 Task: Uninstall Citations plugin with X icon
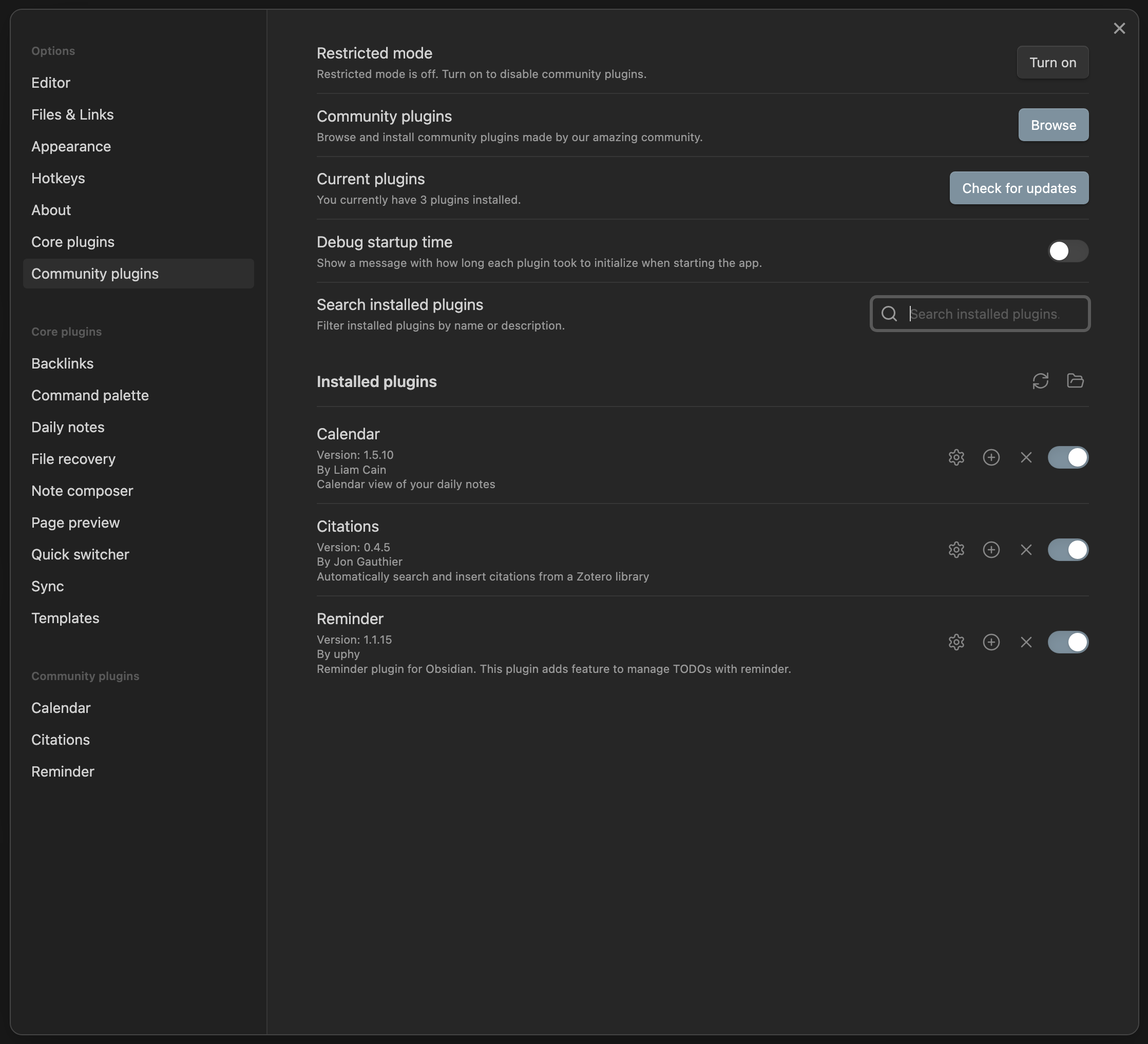pyautogui.click(x=1026, y=549)
